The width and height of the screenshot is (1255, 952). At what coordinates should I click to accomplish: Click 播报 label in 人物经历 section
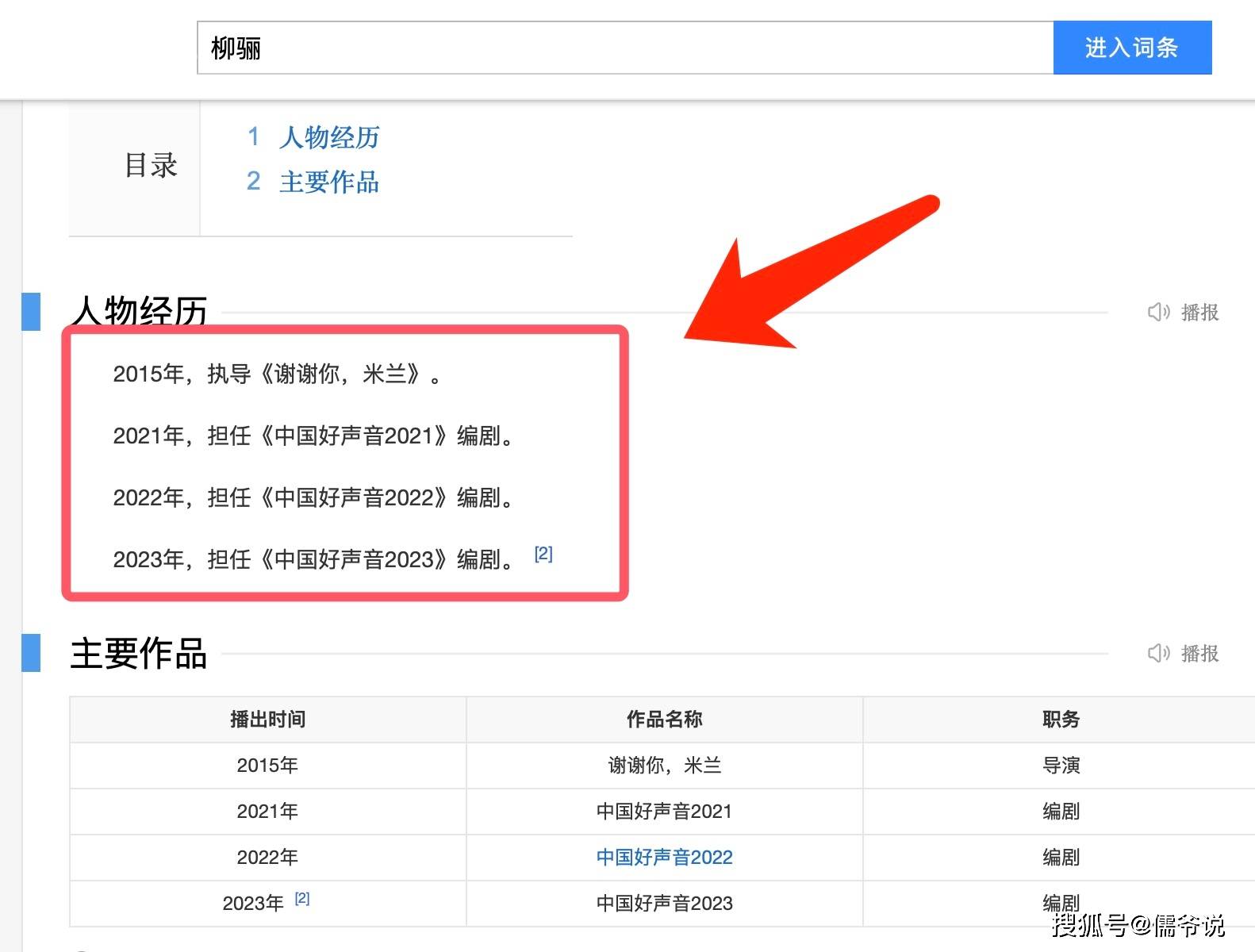tap(1199, 313)
